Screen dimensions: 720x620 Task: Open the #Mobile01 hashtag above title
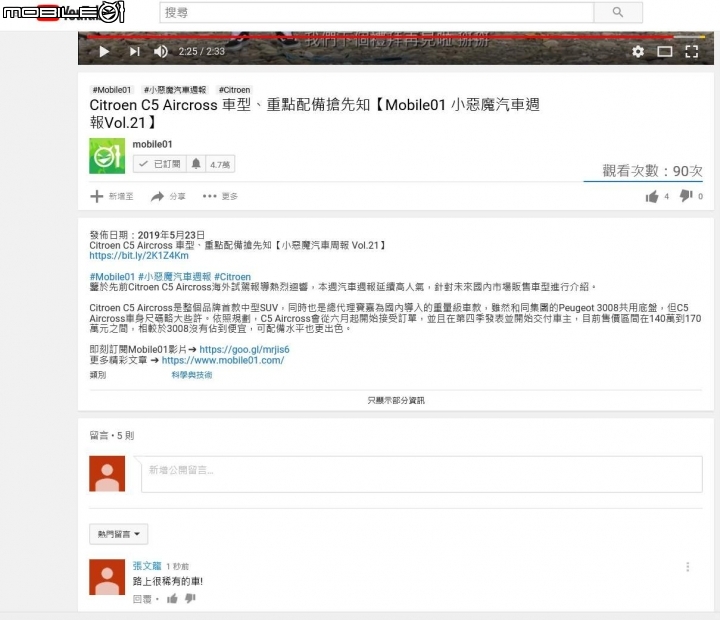pos(112,90)
